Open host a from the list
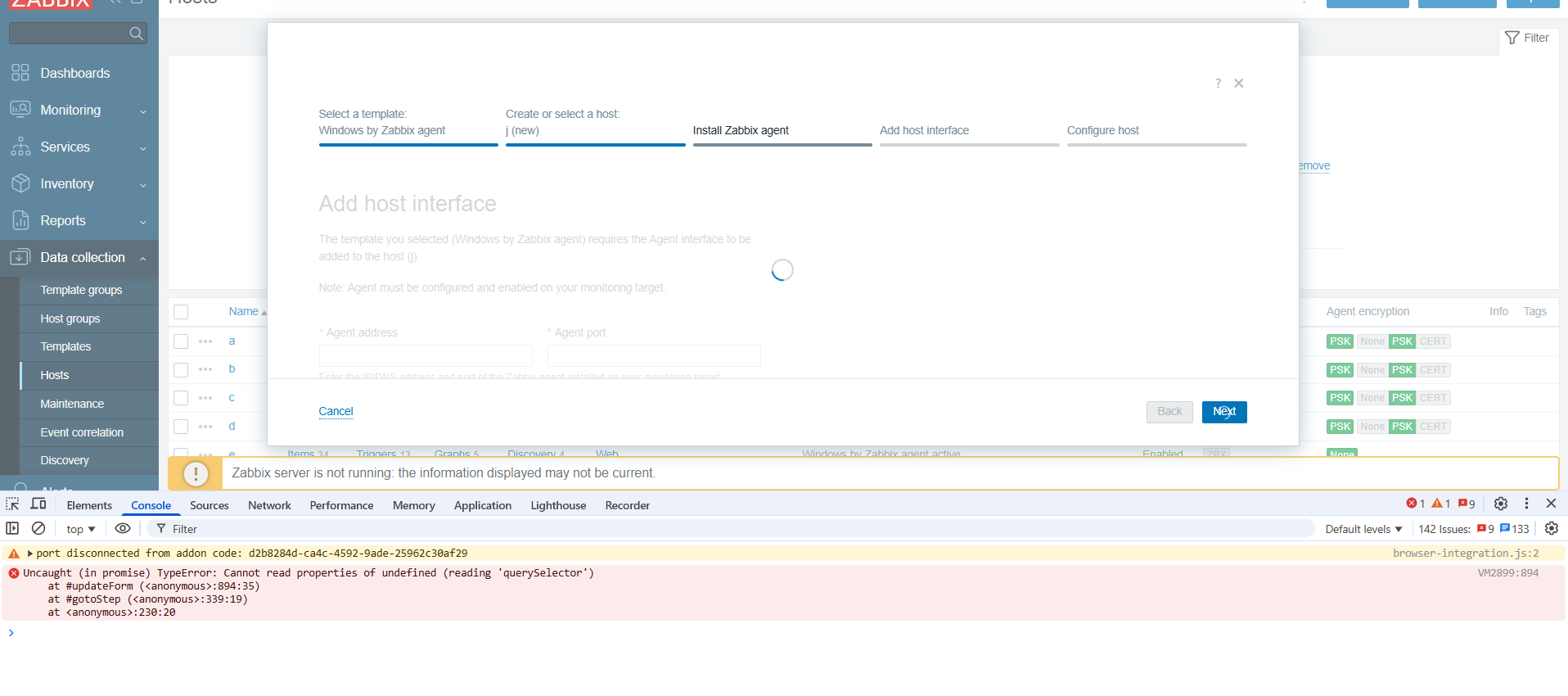 [232, 341]
